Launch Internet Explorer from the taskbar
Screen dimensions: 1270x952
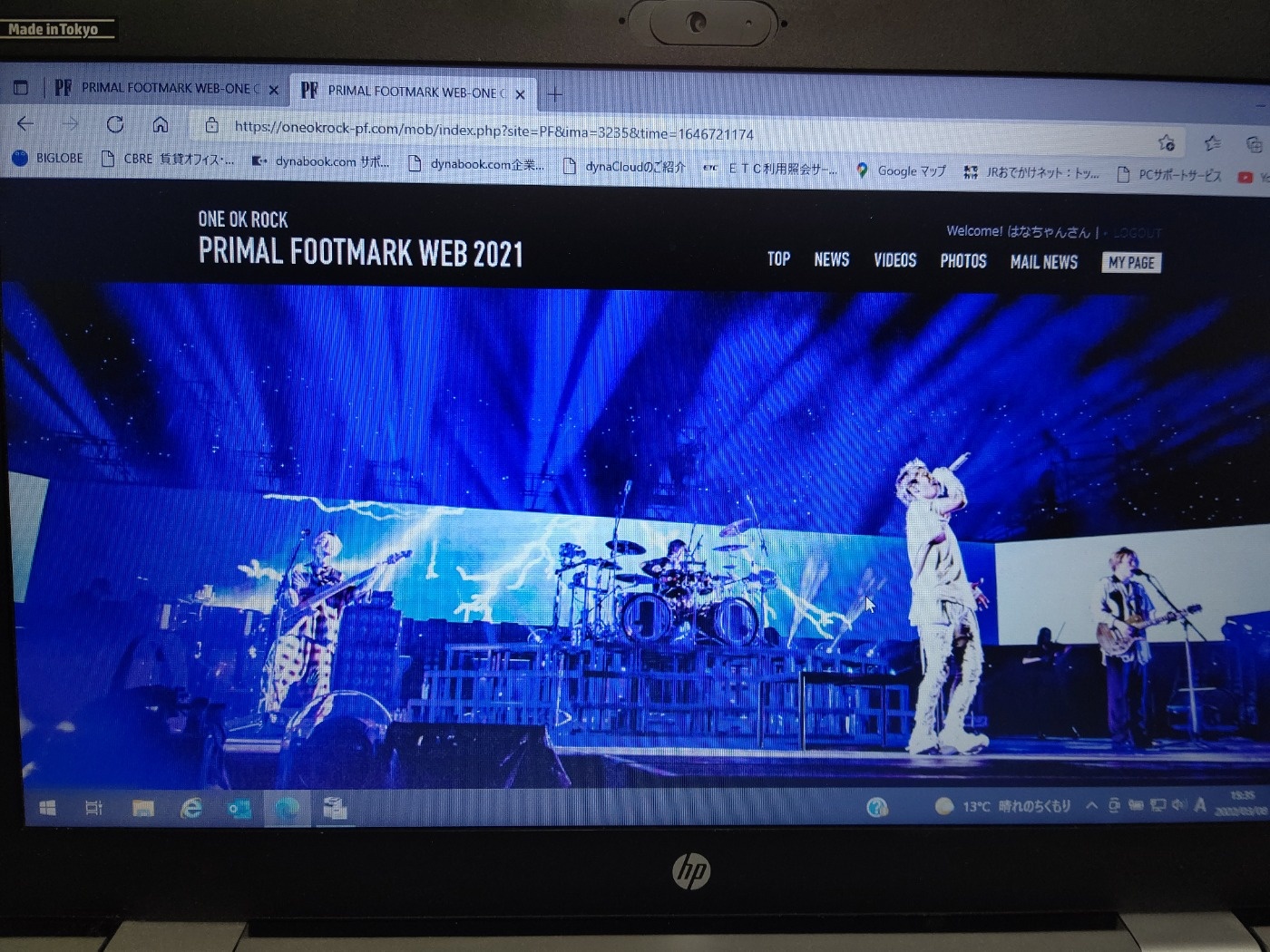[191, 808]
